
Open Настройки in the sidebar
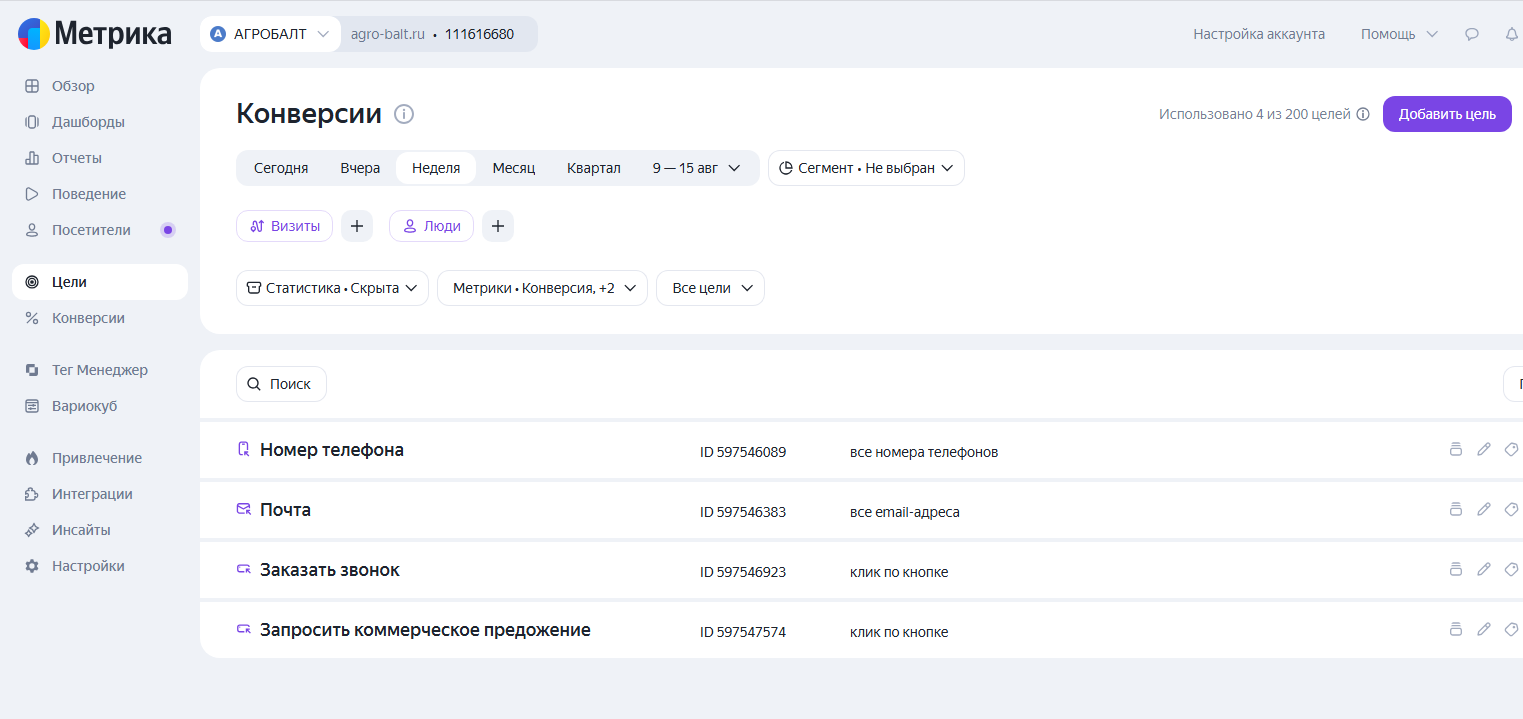point(100,566)
